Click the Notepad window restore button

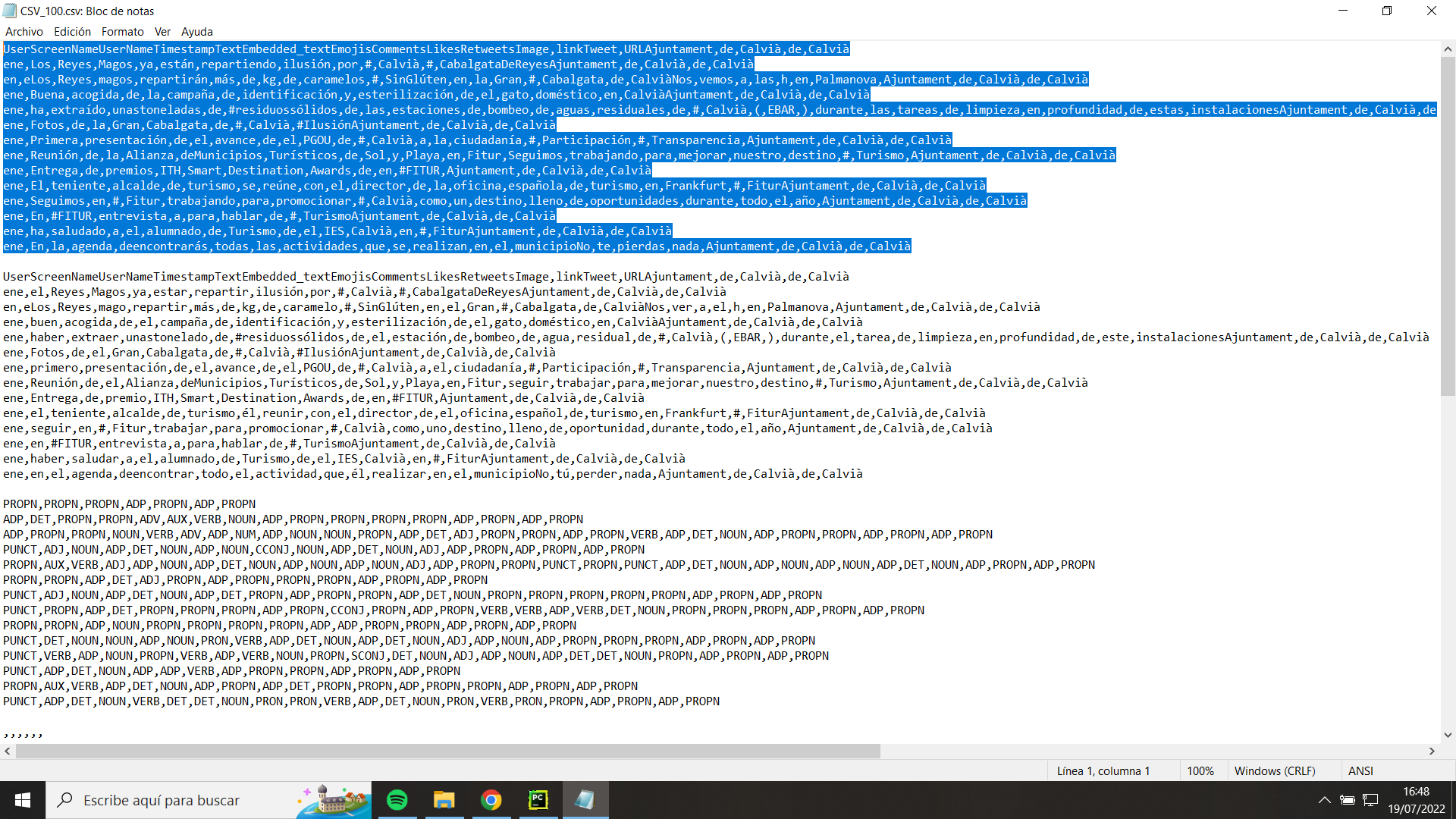(x=1386, y=11)
